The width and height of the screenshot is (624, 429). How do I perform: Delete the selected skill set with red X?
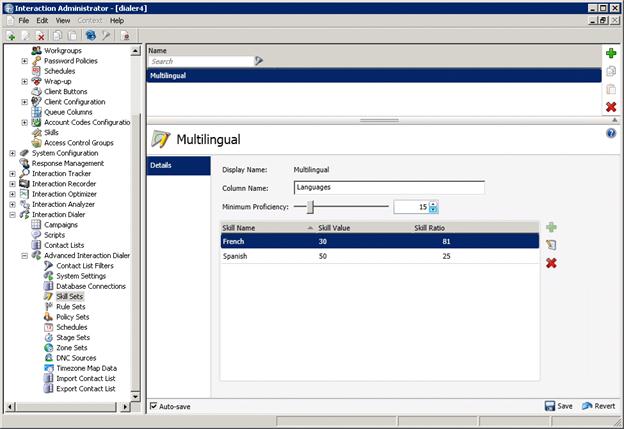coord(610,107)
